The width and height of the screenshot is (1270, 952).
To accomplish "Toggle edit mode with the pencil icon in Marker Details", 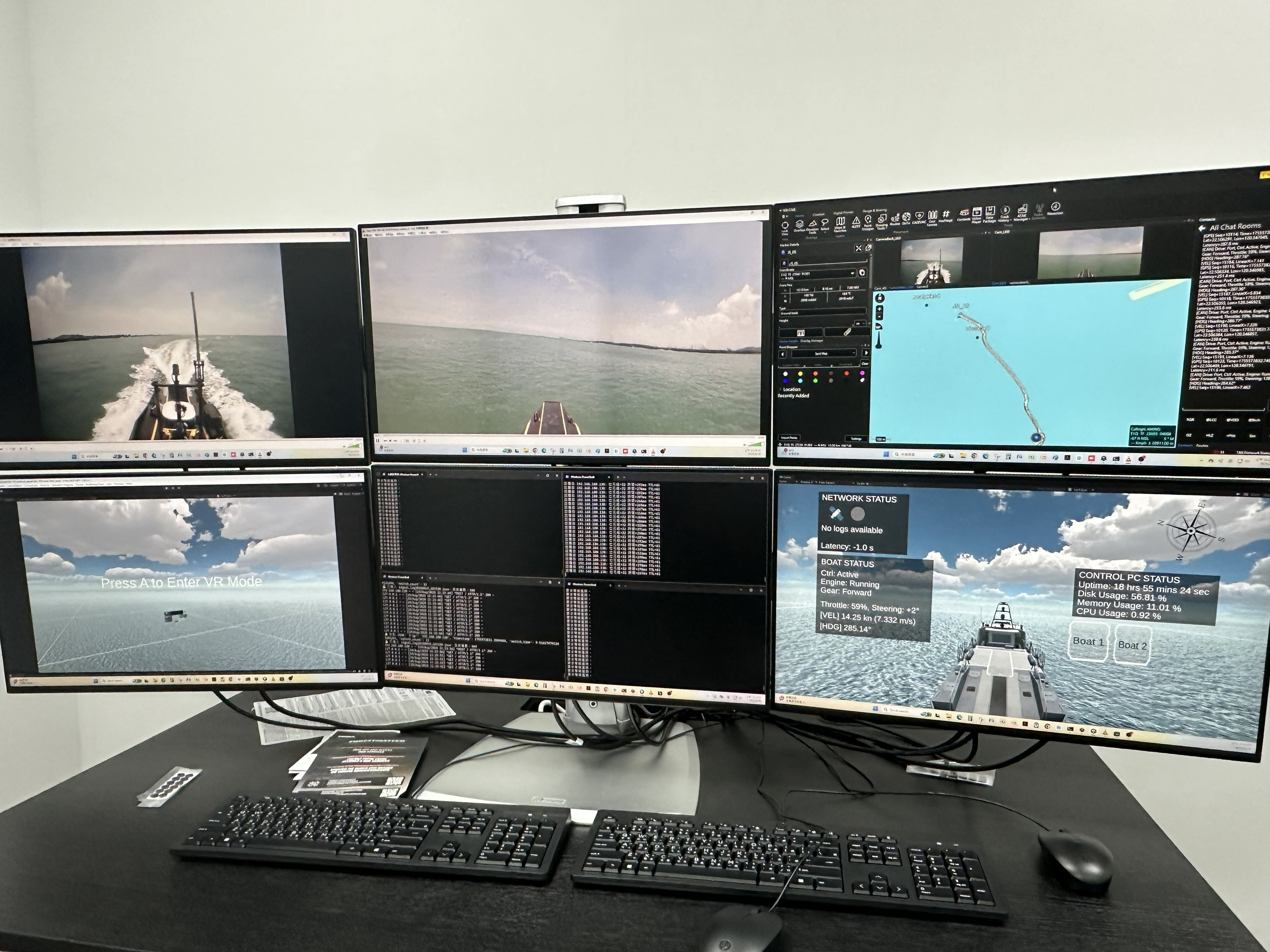I will (847, 332).
